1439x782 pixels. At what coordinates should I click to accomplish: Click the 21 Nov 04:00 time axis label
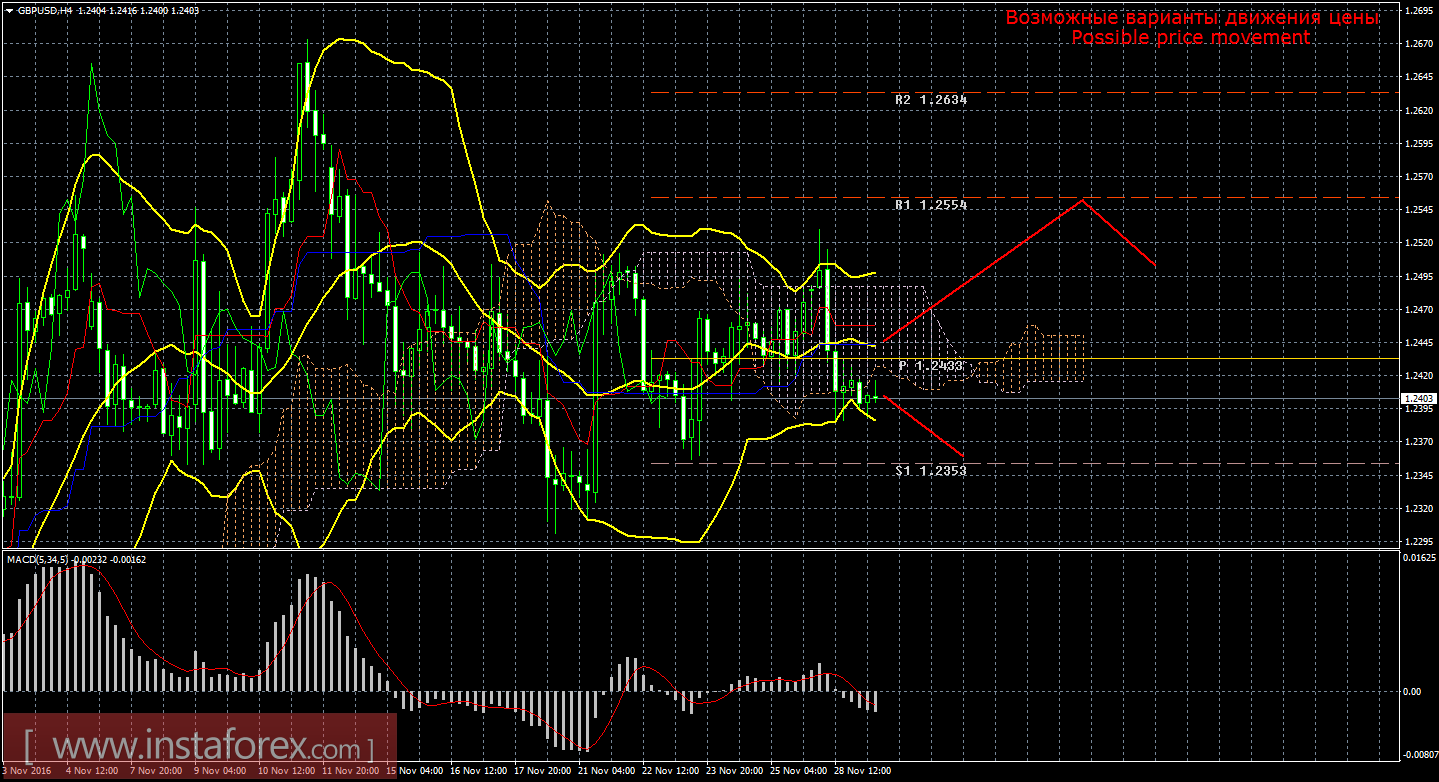click(608, 772)
